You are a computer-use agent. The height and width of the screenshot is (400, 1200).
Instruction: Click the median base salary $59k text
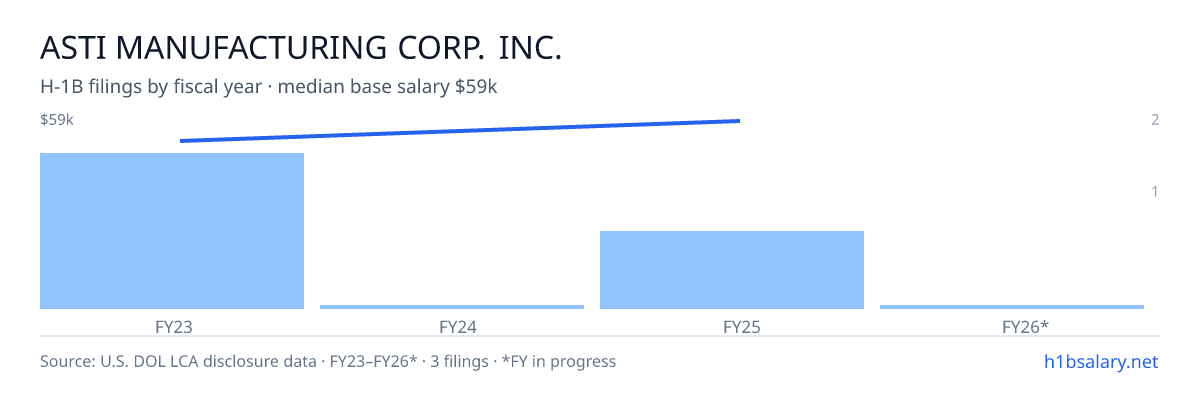coord(388,87)
